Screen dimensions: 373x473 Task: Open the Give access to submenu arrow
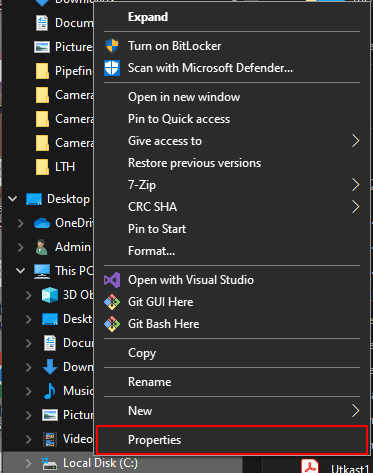pos(356,141)
